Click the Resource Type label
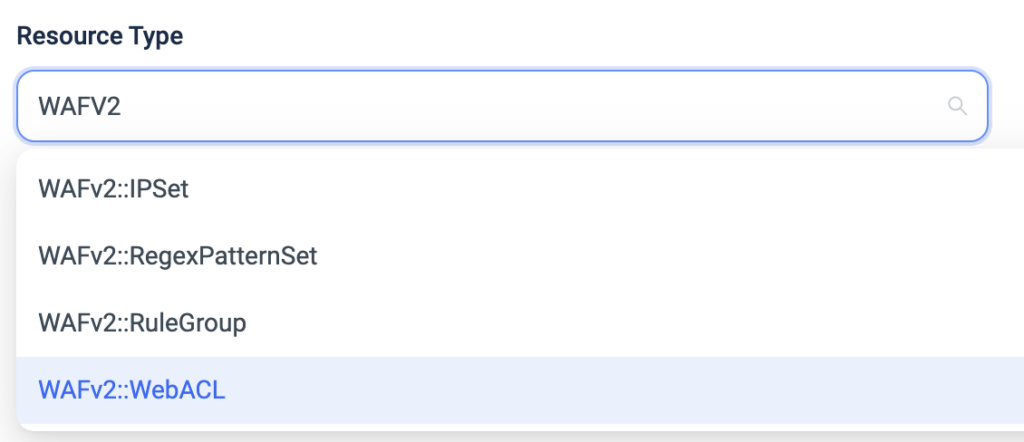1024x442 pixels. [100, 37]
